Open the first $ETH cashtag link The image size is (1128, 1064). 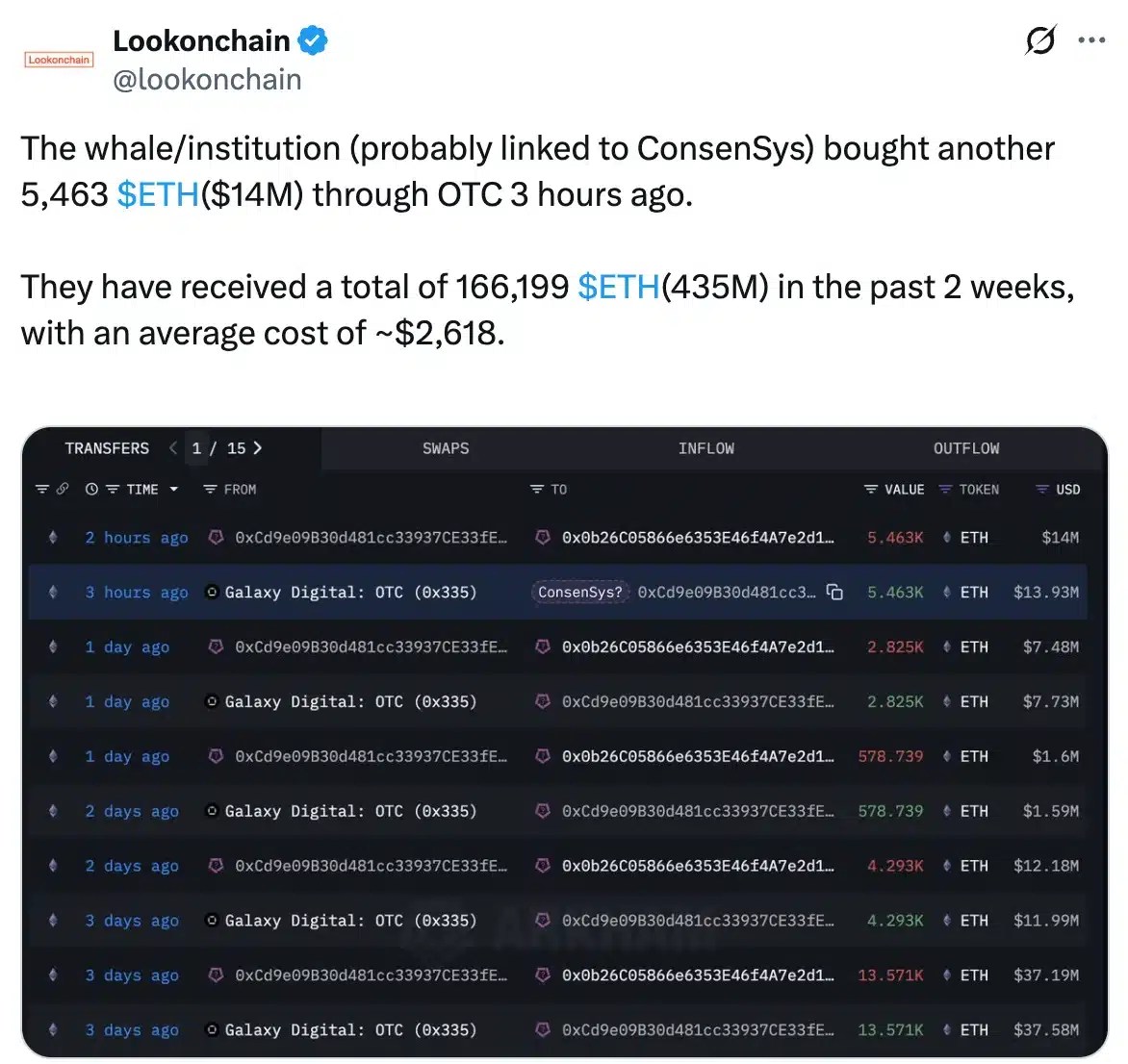click(x=158, y=194)
